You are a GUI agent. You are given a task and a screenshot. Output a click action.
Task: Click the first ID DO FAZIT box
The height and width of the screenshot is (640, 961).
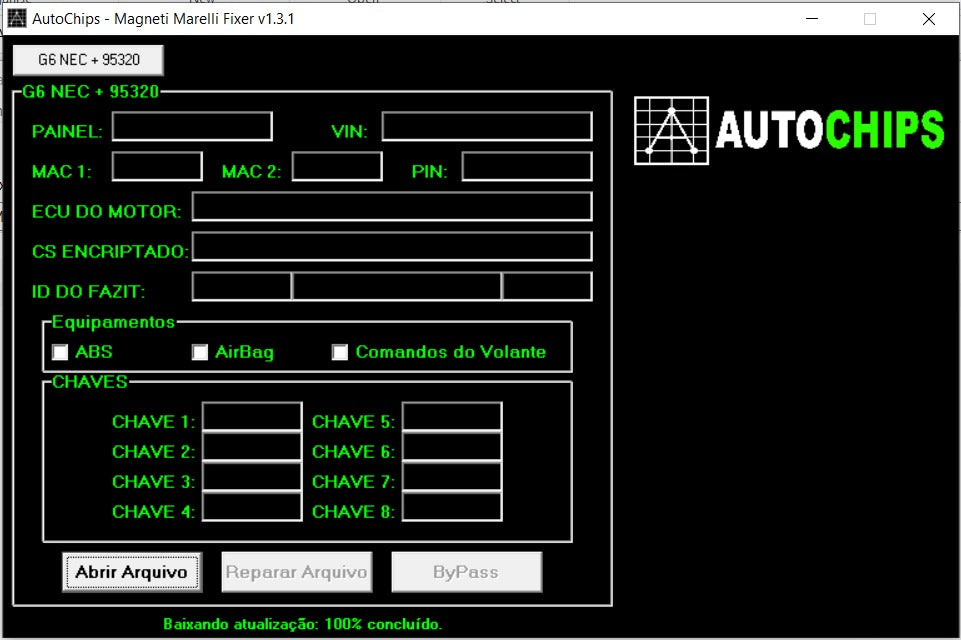(242, 287)
